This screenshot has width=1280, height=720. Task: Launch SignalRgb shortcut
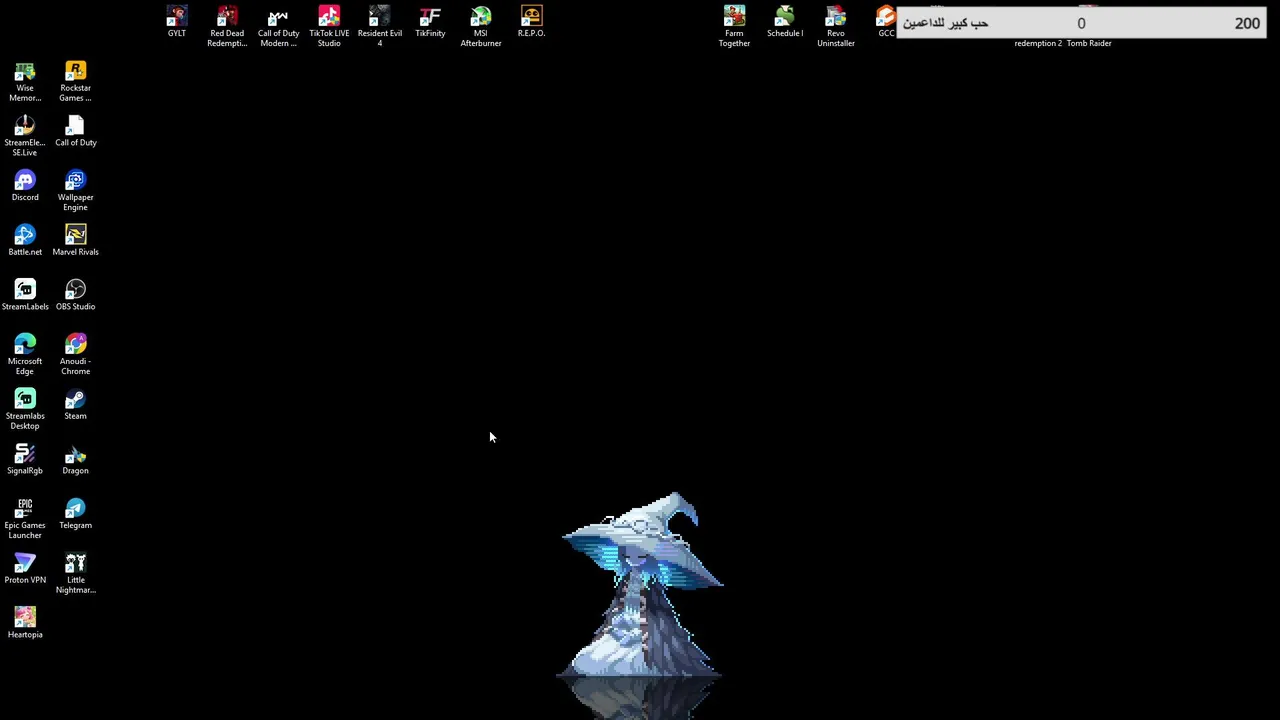(x=25, y=460)
